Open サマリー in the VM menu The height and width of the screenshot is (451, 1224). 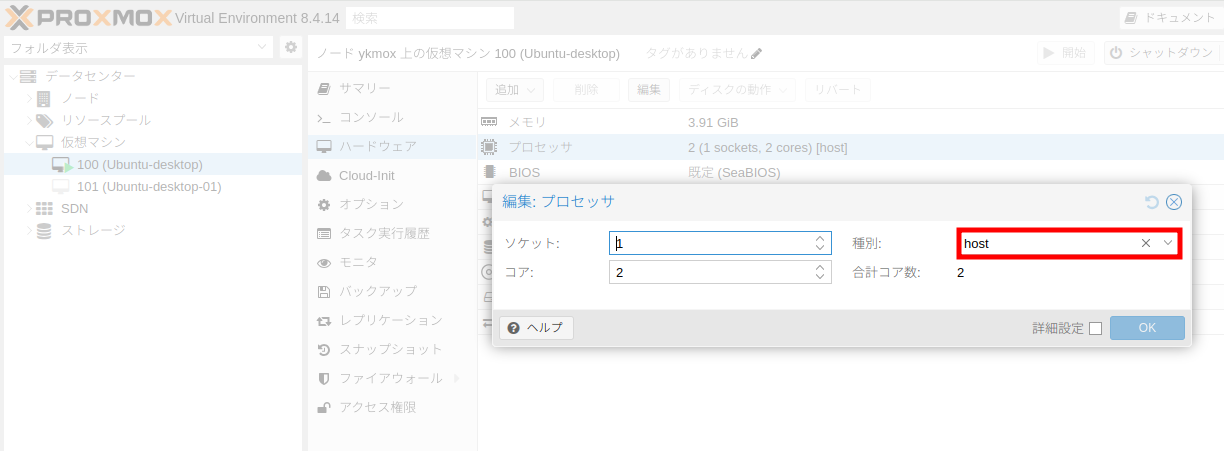[392, 88]
